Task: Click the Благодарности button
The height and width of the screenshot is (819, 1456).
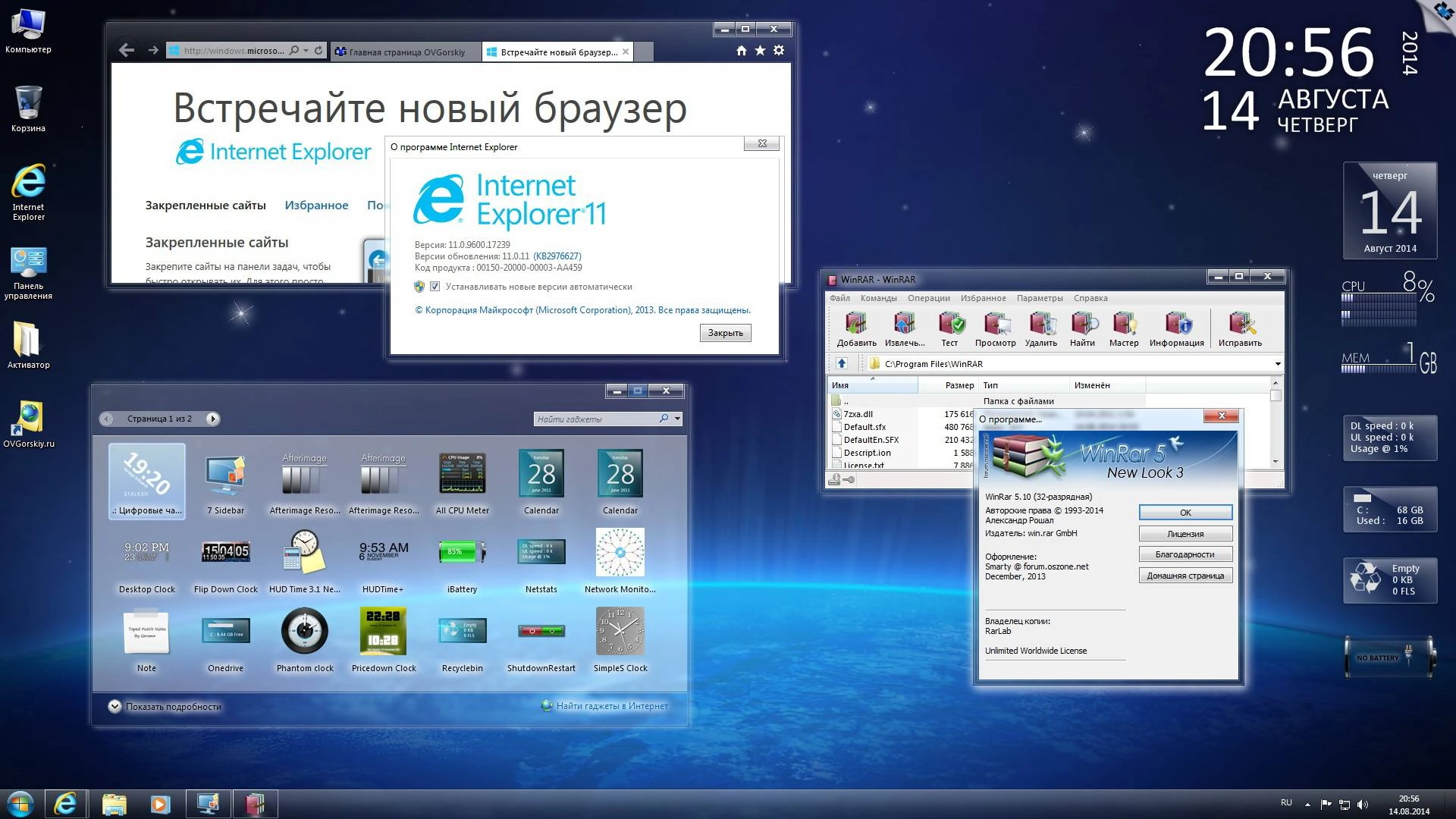Action: (1185, 554)
